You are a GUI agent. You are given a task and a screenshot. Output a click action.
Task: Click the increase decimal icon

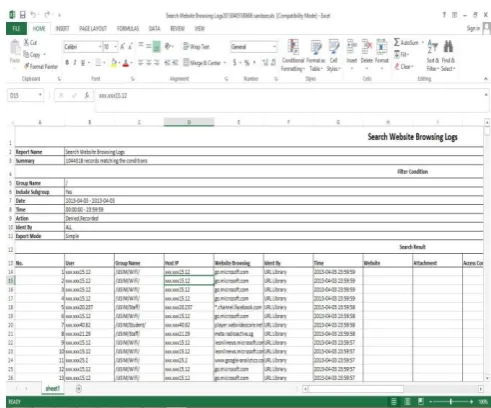click(265, 62)
